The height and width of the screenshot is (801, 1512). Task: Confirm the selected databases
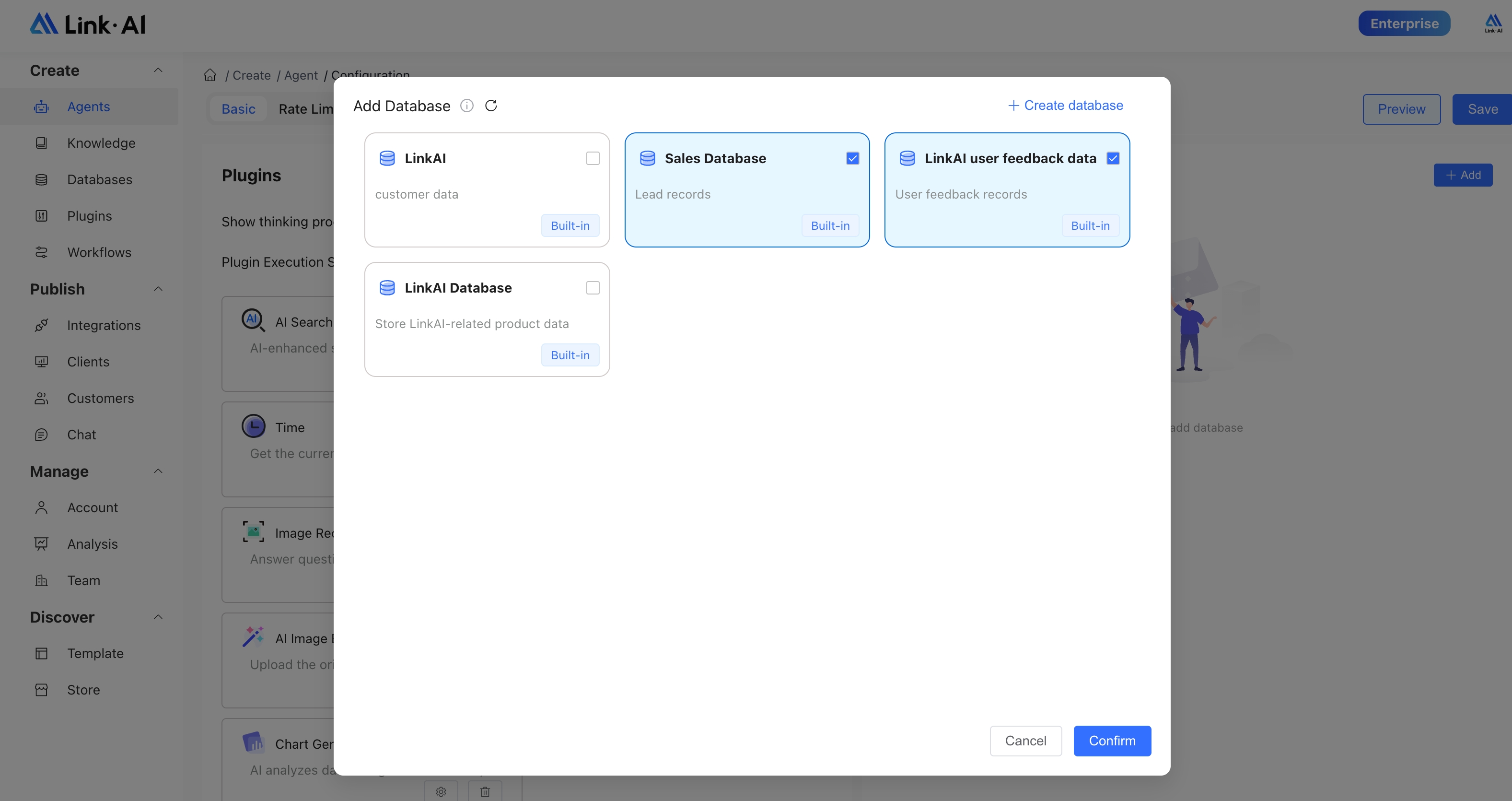[1112, 741]
